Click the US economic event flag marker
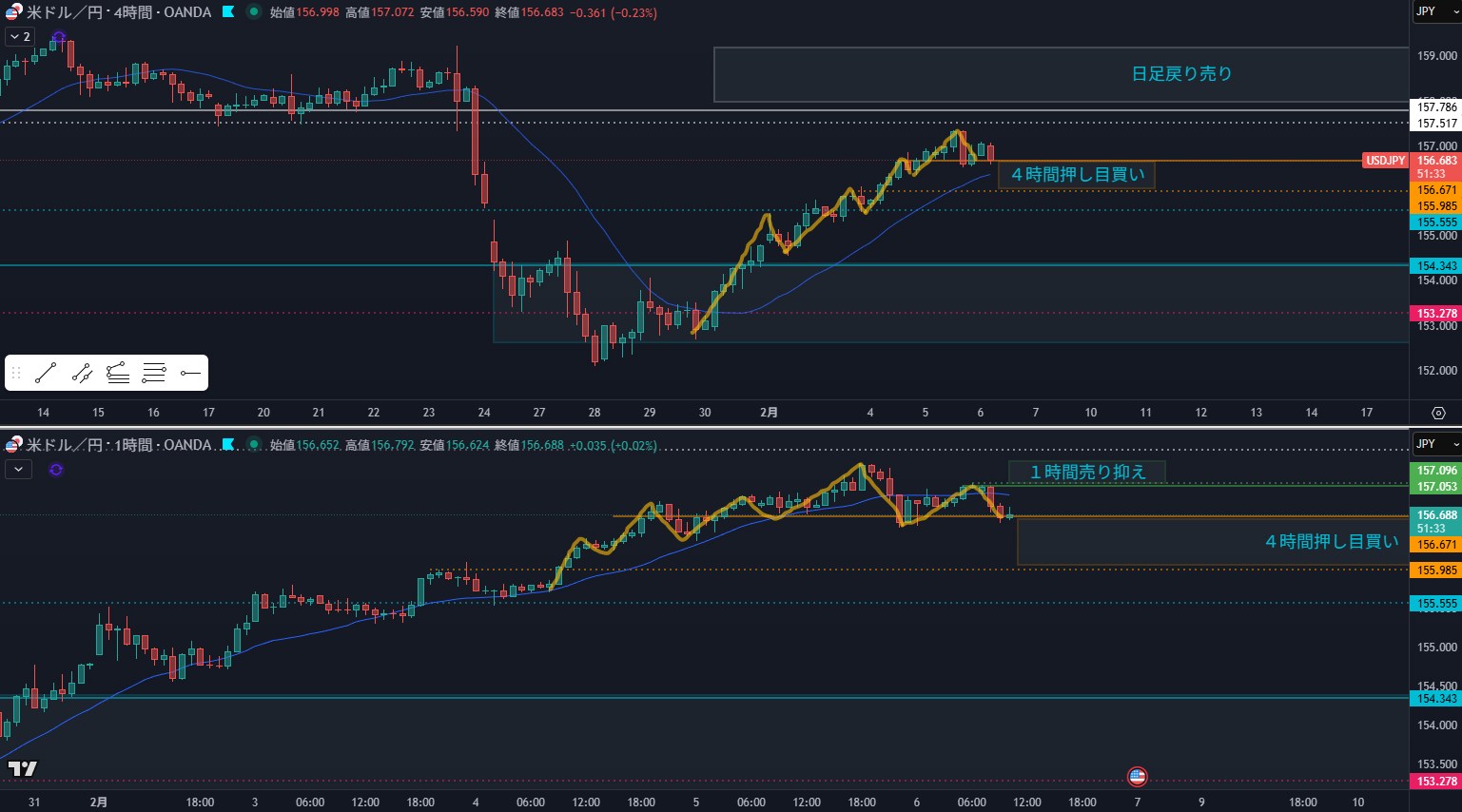Viewport: 1462px width, 812px height. (1137, 777)
